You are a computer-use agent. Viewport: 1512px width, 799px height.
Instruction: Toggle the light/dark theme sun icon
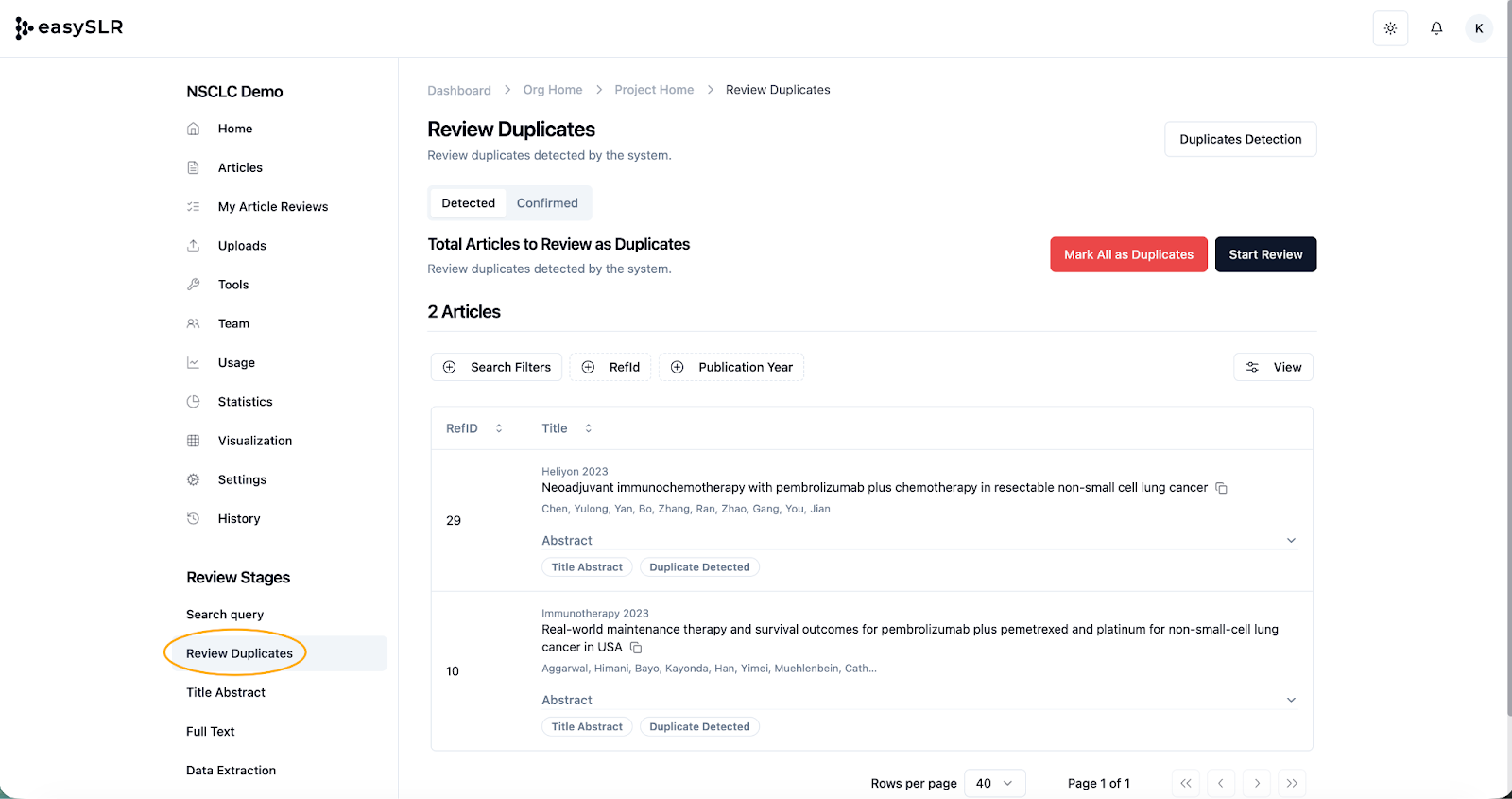click(1390, 28)
